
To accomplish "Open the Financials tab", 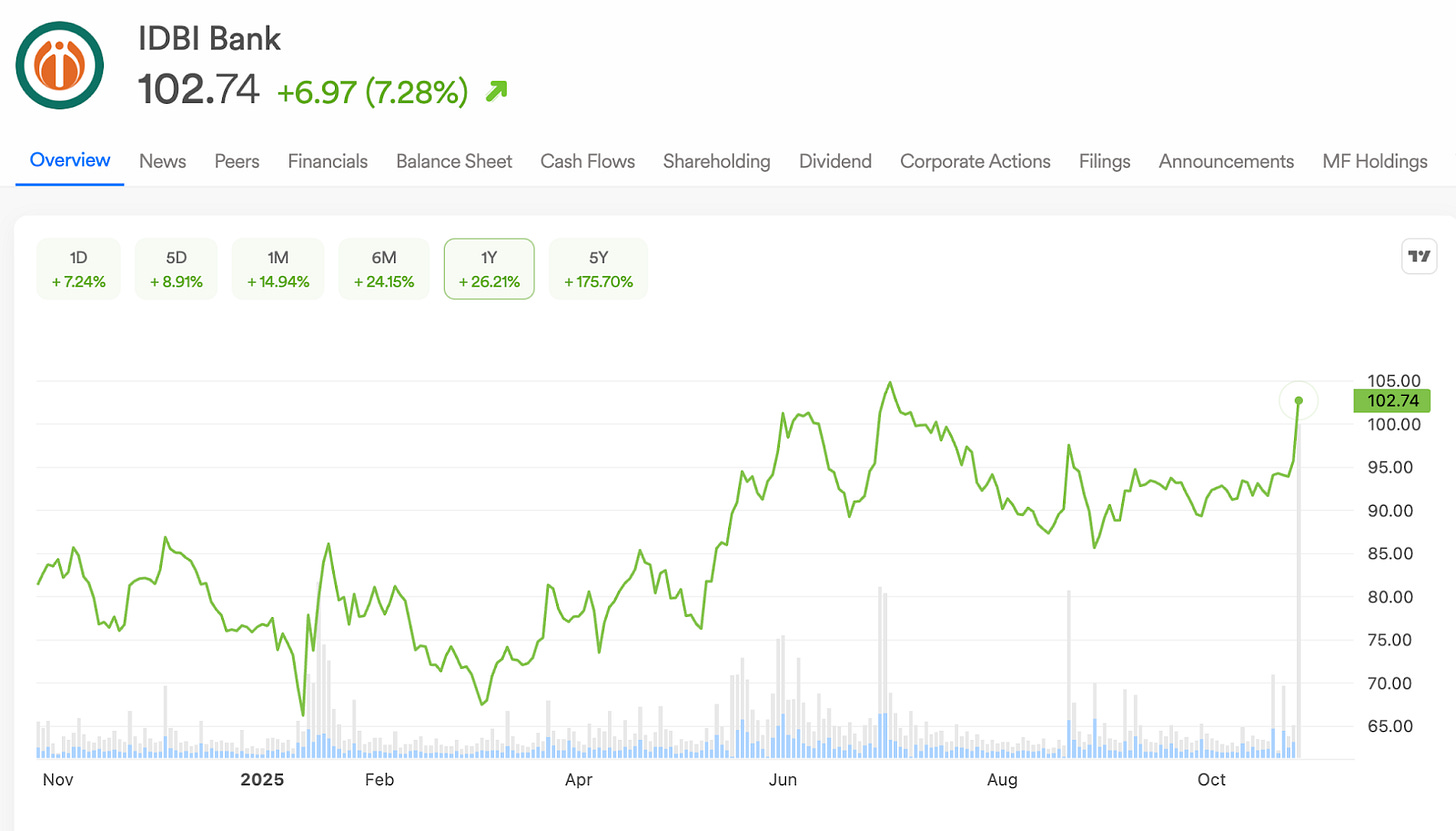I will coord(328,161).
